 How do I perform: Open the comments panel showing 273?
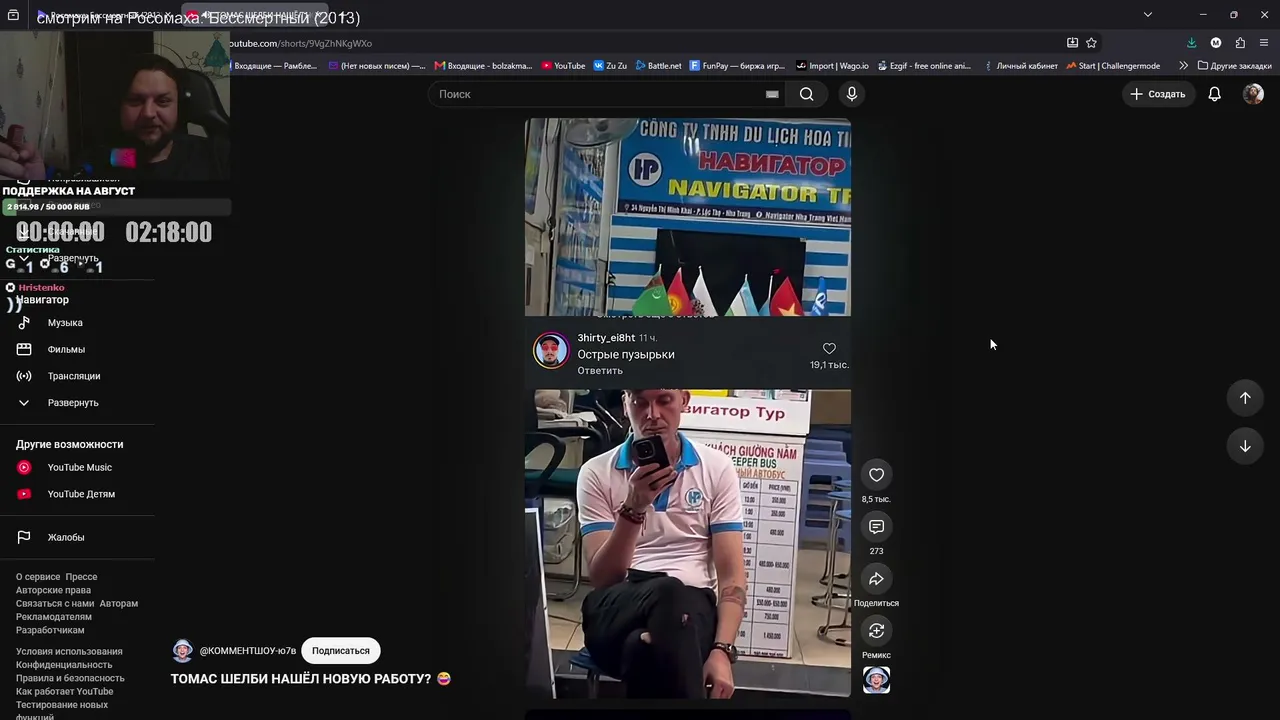pyautogui.click(x=876, y=527)
